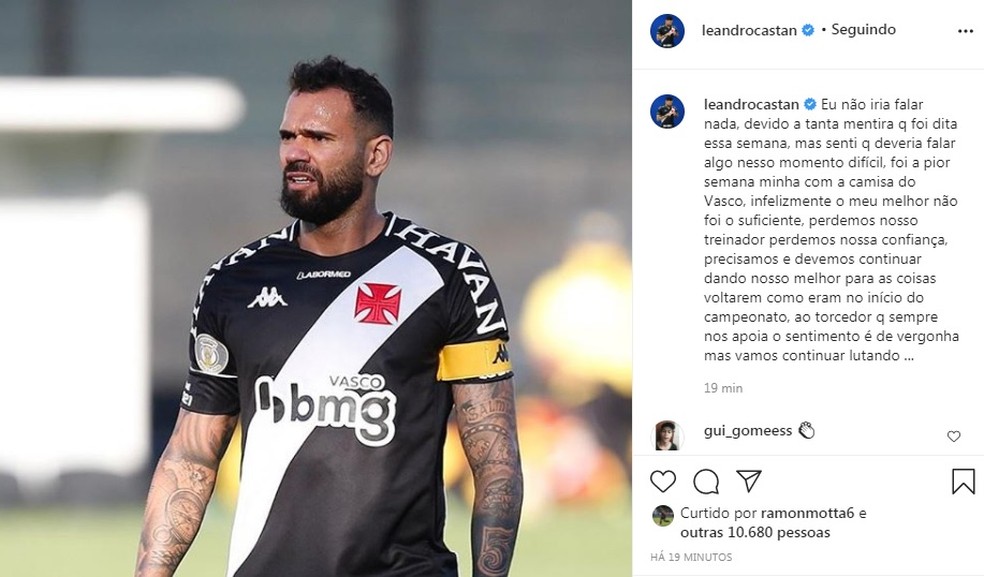The height and width of the screenshot is (577, 984).
Task: Like the post with the heart icon
Action: pos(663,482)
